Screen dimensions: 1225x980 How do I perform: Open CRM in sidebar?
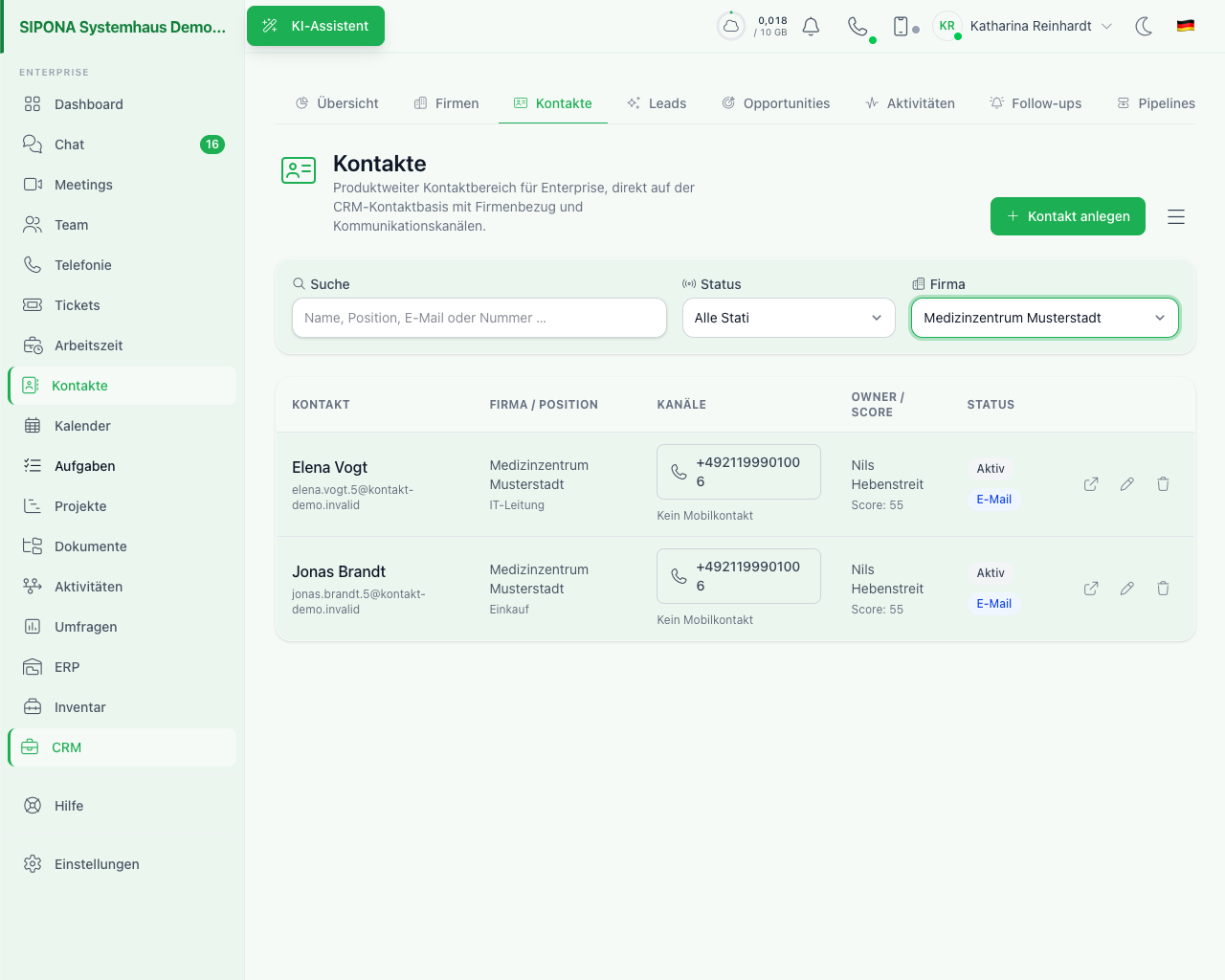click(122, 747)
